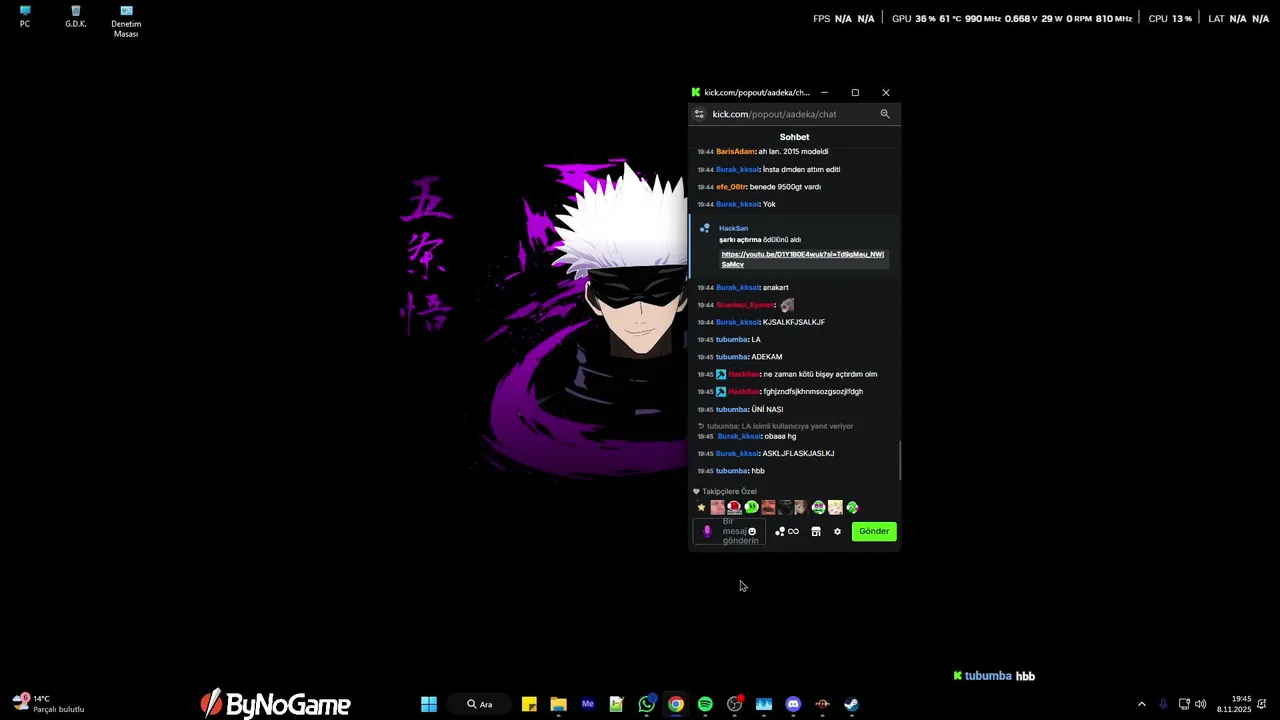Open the YouTube link in HackSan's reward message
1280x720 pixels.
coord(803,259)
